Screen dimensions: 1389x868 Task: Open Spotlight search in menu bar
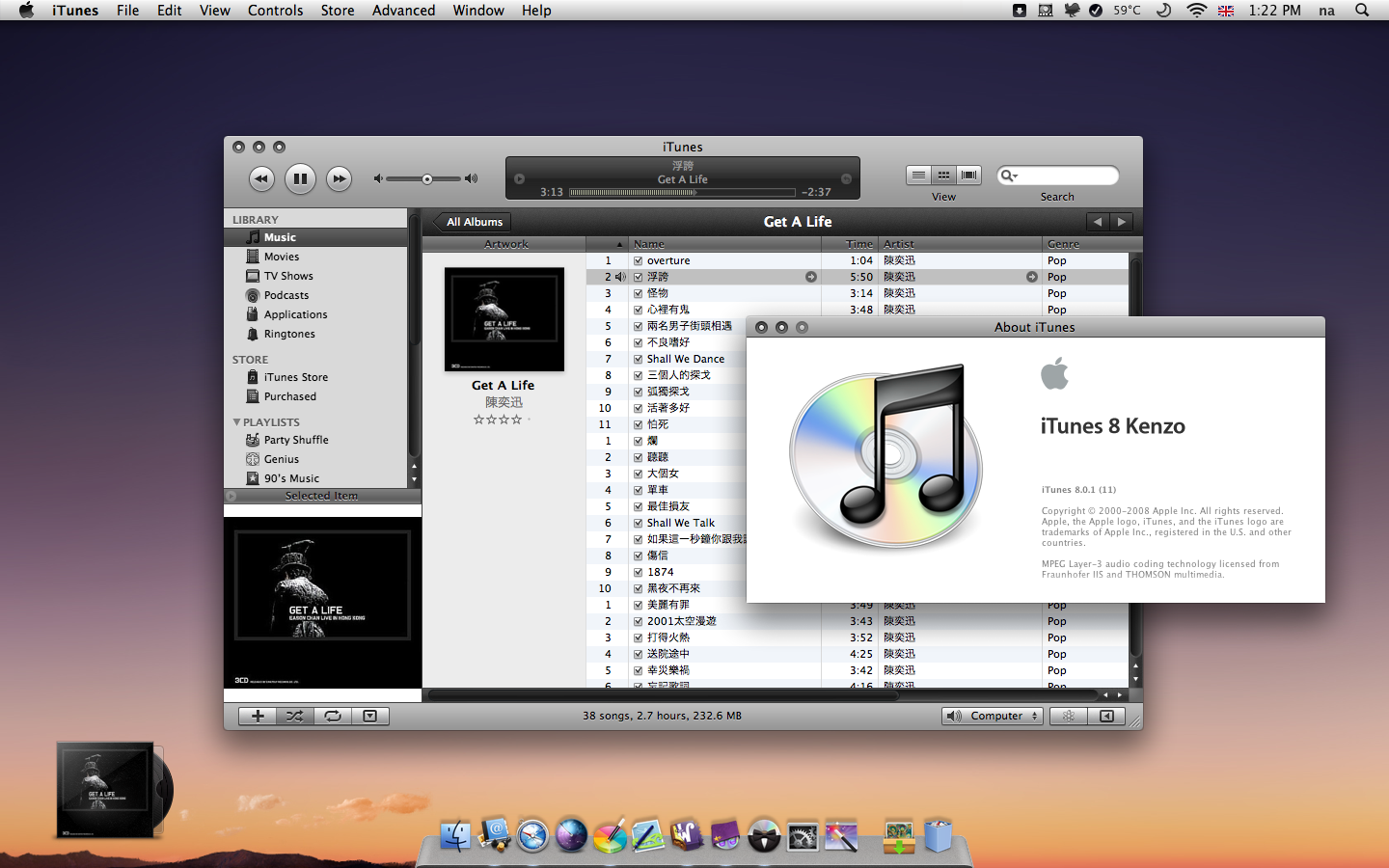(x=1361, y=11)
